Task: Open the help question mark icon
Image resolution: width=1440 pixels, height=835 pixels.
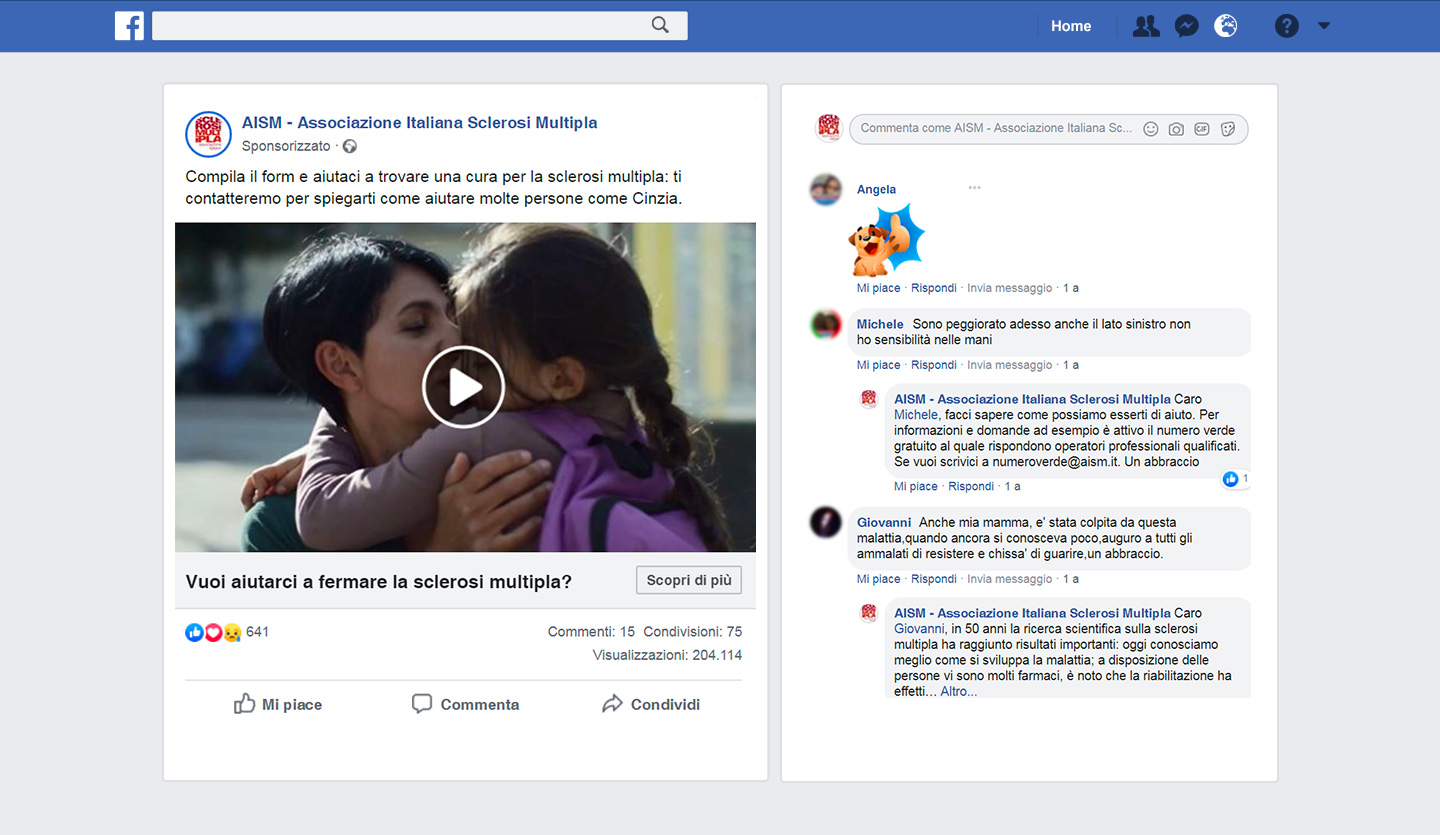Action: coord(1287,26)
